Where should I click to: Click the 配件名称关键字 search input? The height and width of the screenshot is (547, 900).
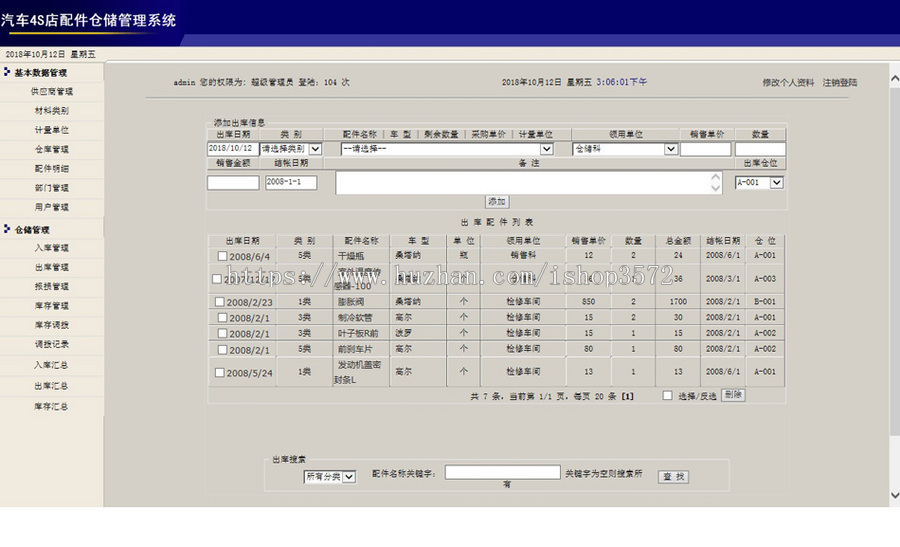(x=503, y=472)
